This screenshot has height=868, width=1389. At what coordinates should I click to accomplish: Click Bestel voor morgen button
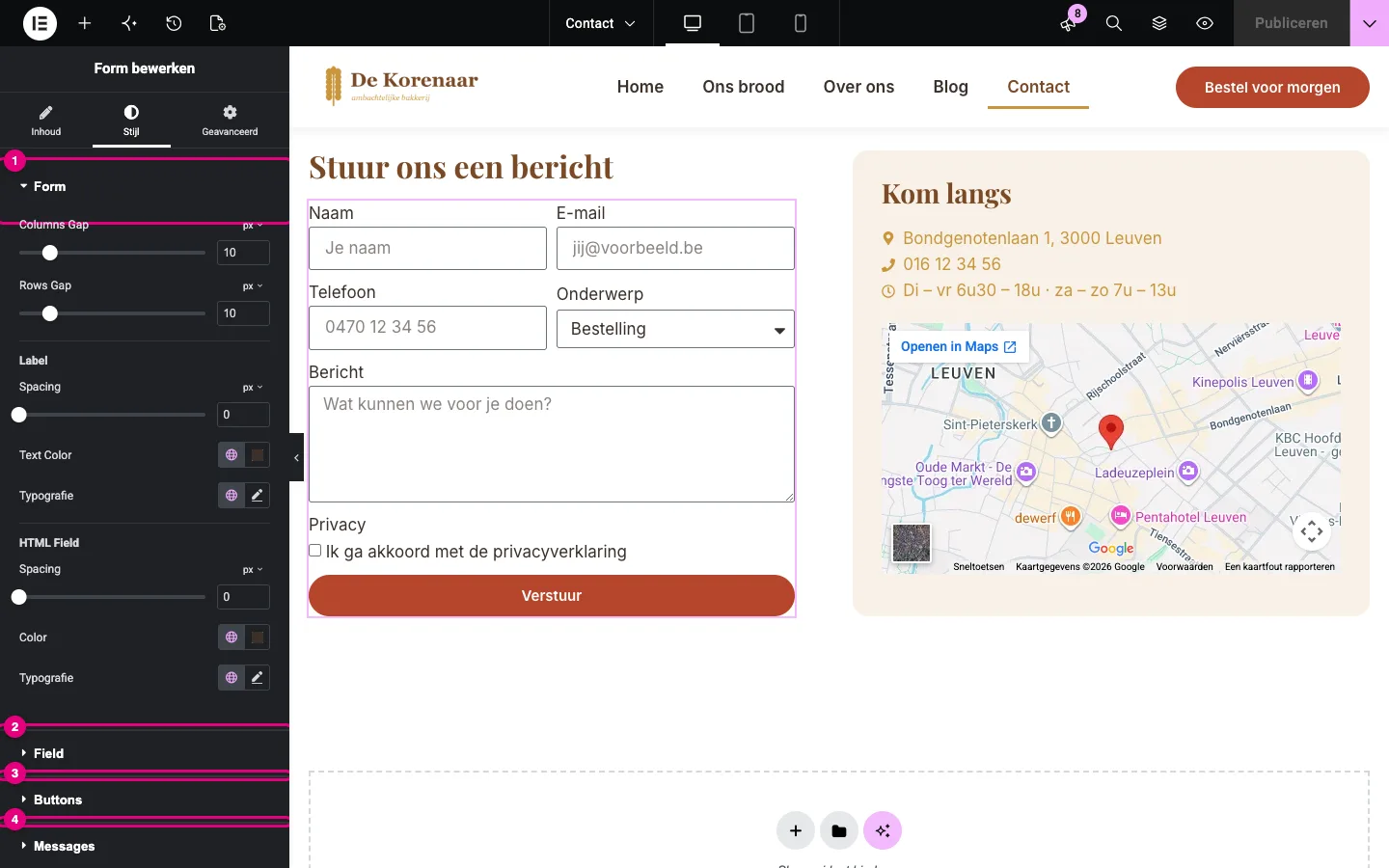[x=1272, y=87]
